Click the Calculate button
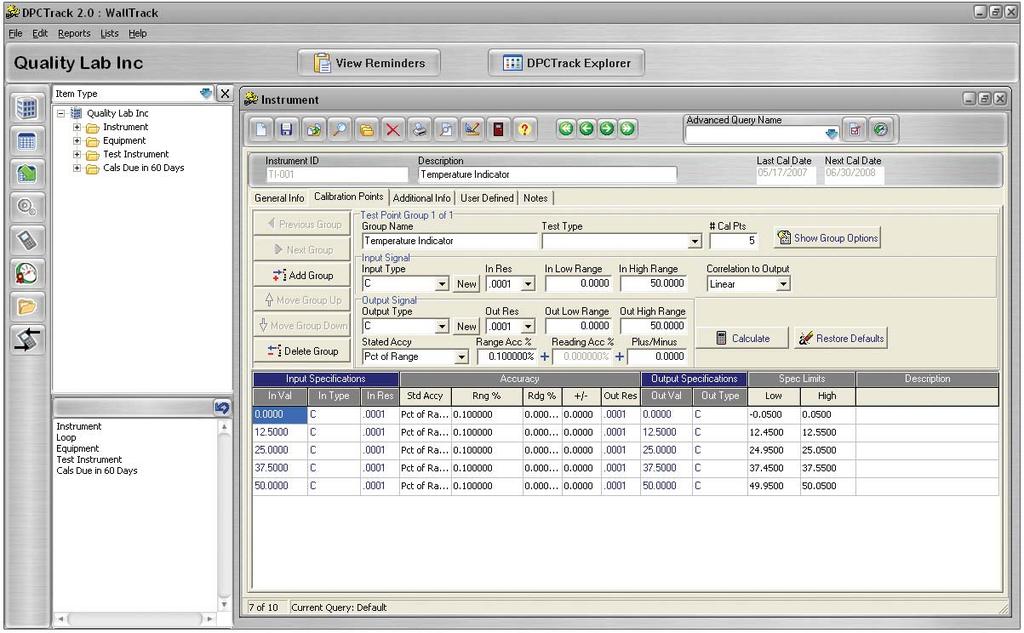This screenshot has height=633, width=1024. click(743, 338)
